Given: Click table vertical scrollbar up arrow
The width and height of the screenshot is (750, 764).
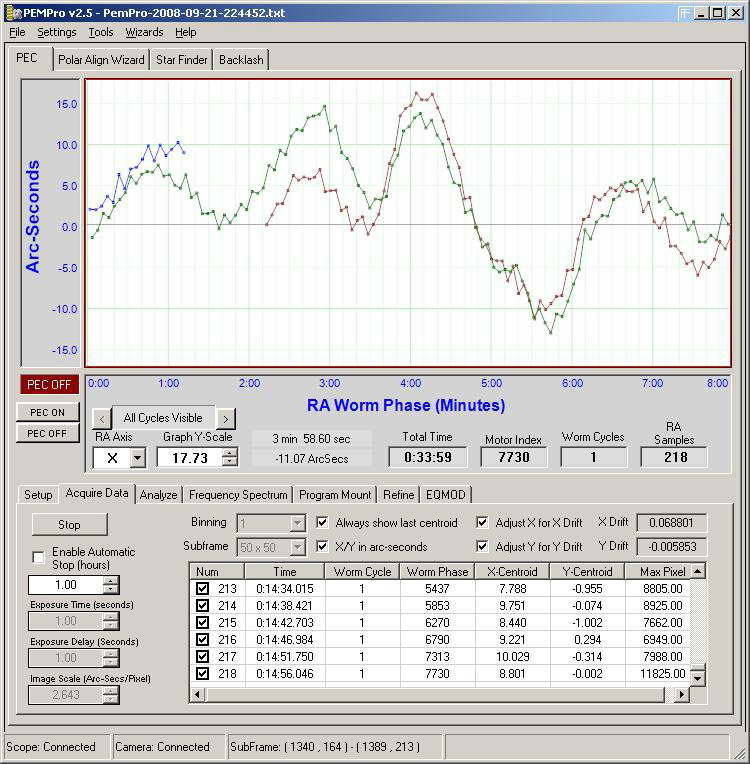Looking at the screenshot, I should (x=698, y=571).
